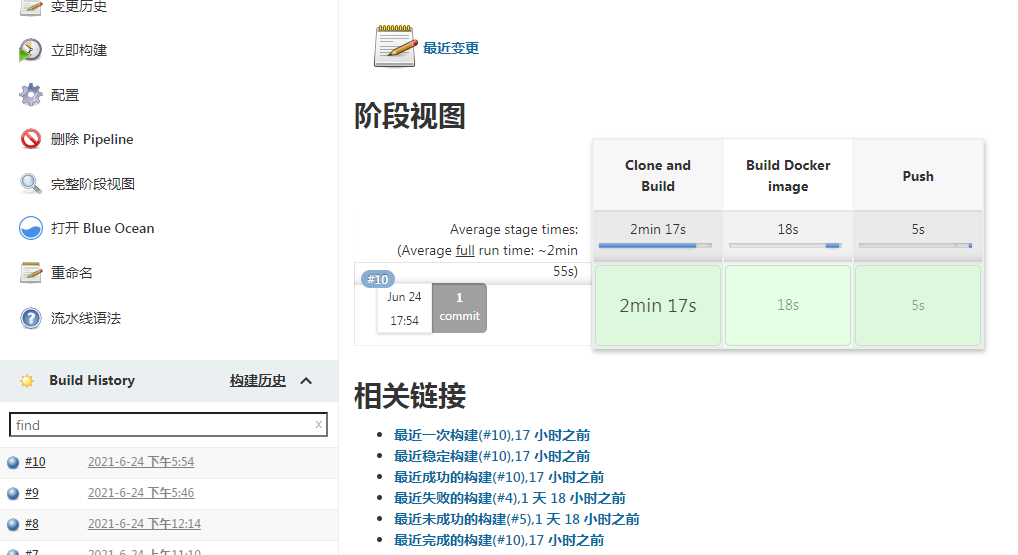The image size is (1018, 555).
Task: Click the Clone and Build average time bar
Action: (655, 245)
